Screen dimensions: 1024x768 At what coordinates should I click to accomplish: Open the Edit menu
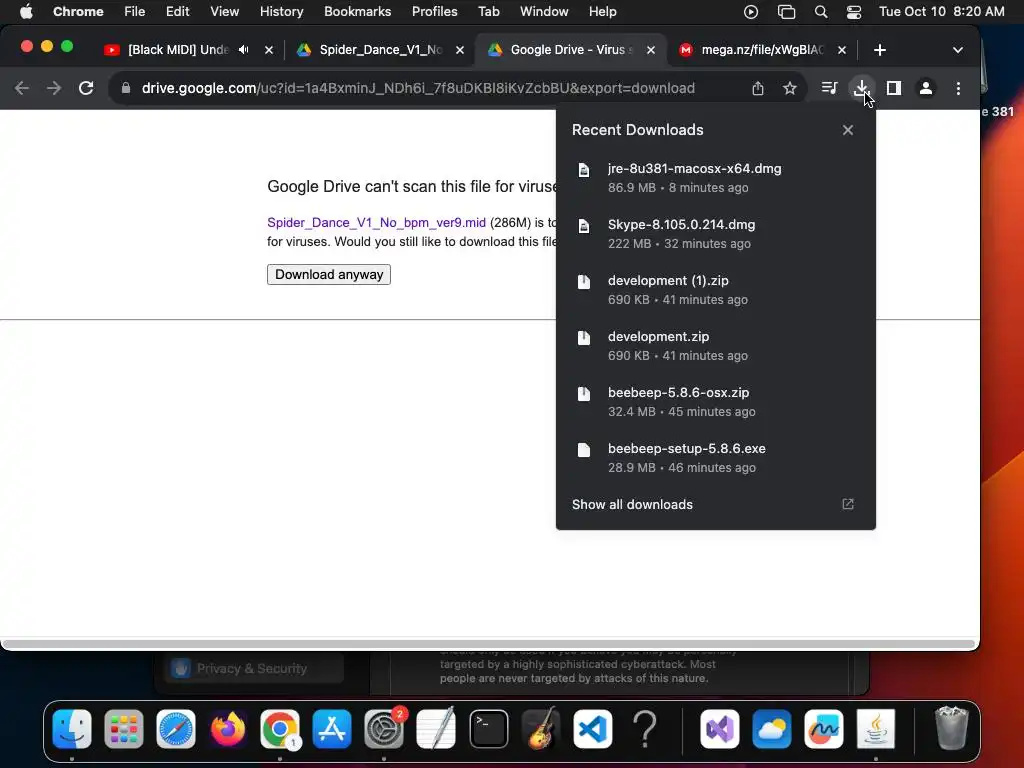(x=177, y=11)
